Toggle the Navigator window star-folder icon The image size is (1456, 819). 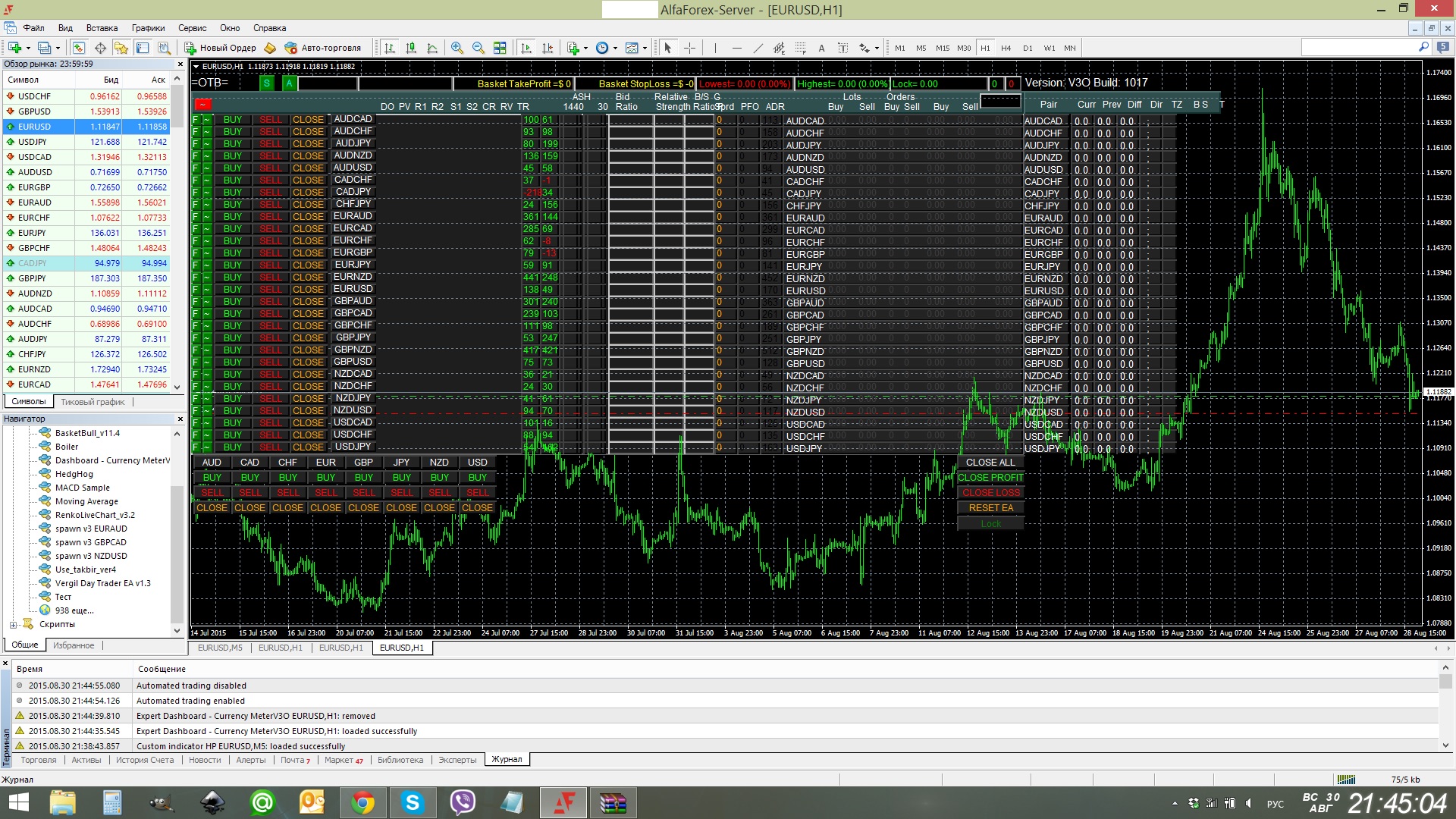click(121, 48)
